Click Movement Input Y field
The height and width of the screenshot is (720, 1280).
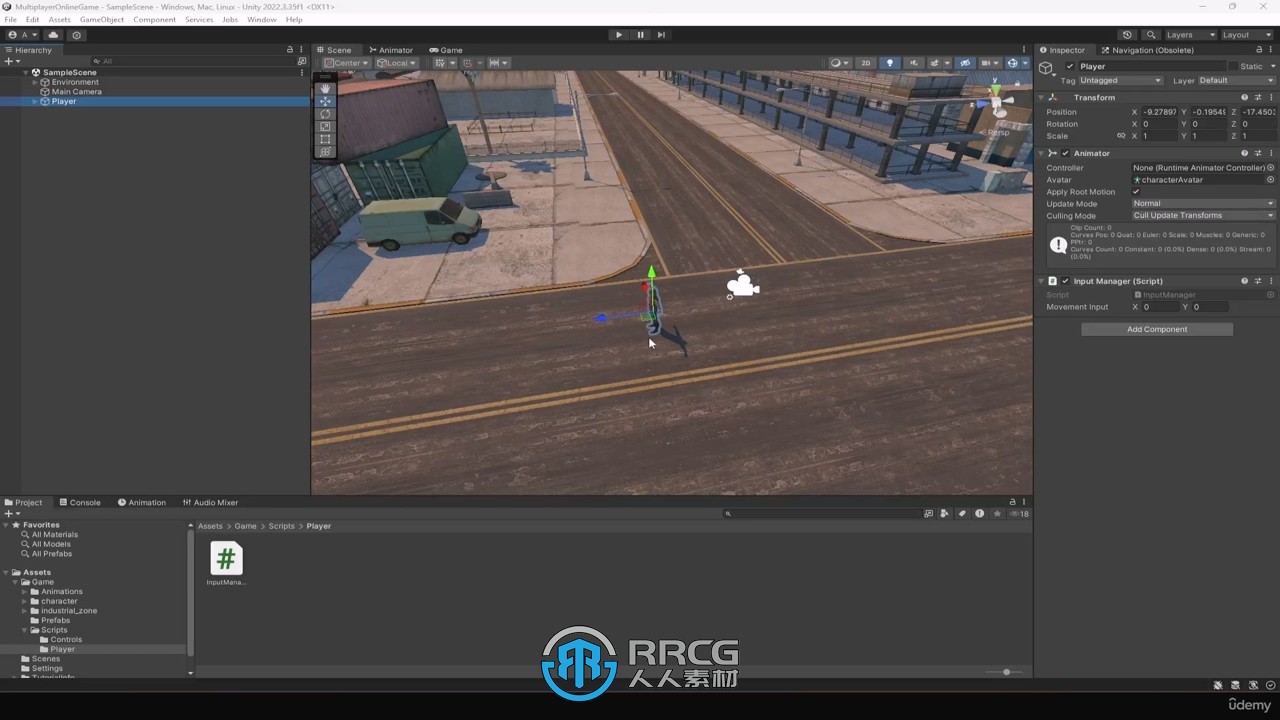tap(1209, 307)
